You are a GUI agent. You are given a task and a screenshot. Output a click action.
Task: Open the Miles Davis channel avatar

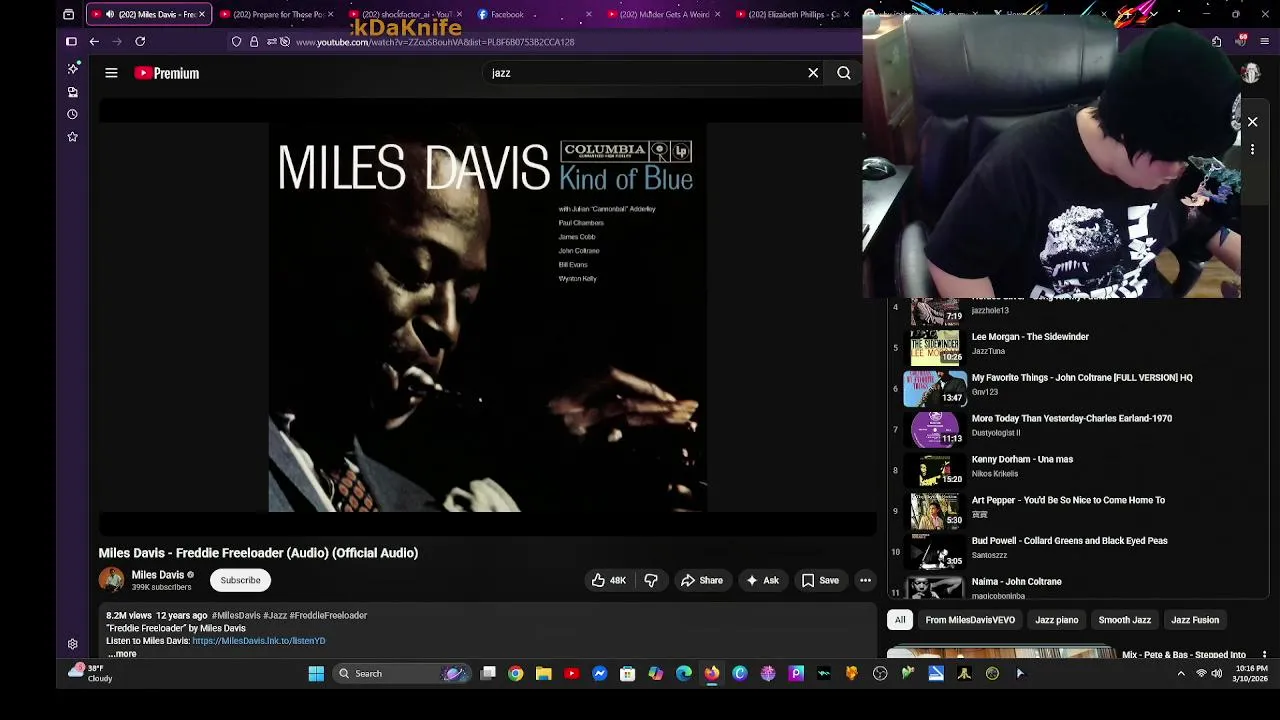[x=111, y=580]
